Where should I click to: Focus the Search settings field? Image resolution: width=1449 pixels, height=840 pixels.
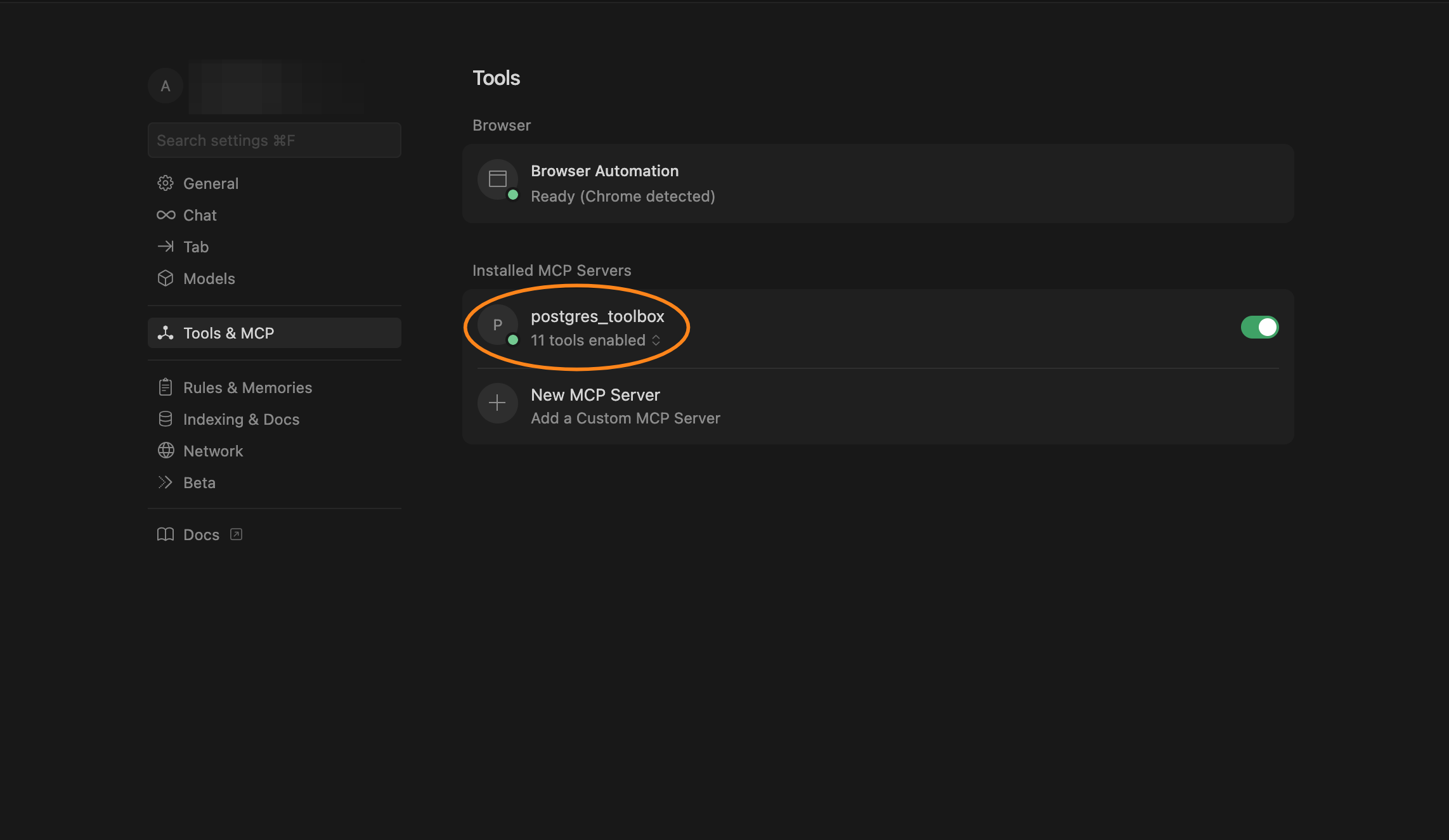click(274, 140)
